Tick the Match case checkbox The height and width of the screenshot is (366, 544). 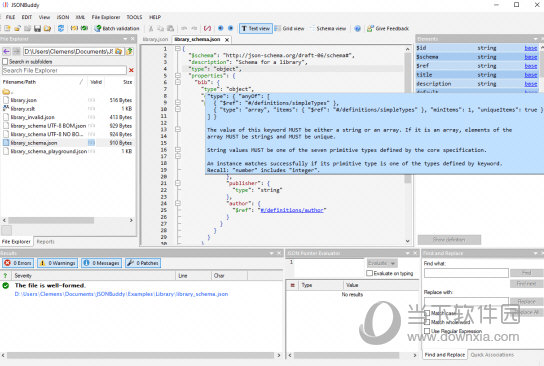(x=427, y=313)
